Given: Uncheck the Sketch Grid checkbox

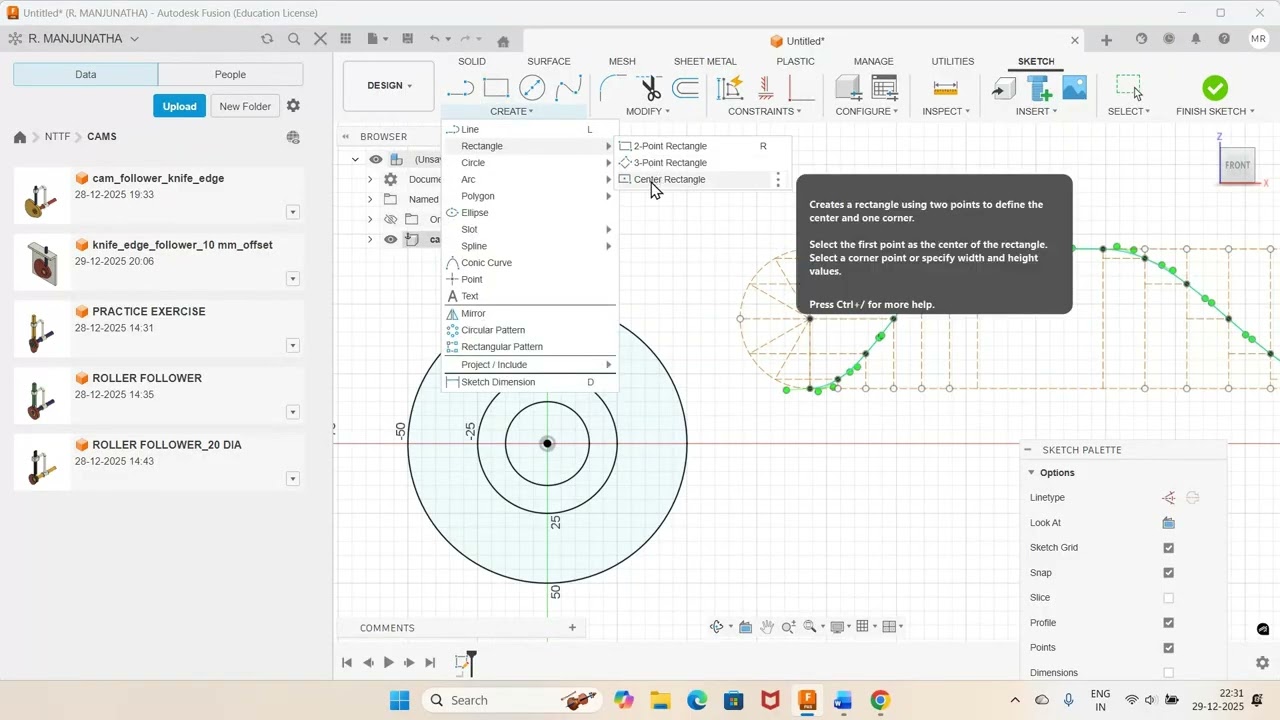Looking at the screenshot, I should [x=1168, y=548].
